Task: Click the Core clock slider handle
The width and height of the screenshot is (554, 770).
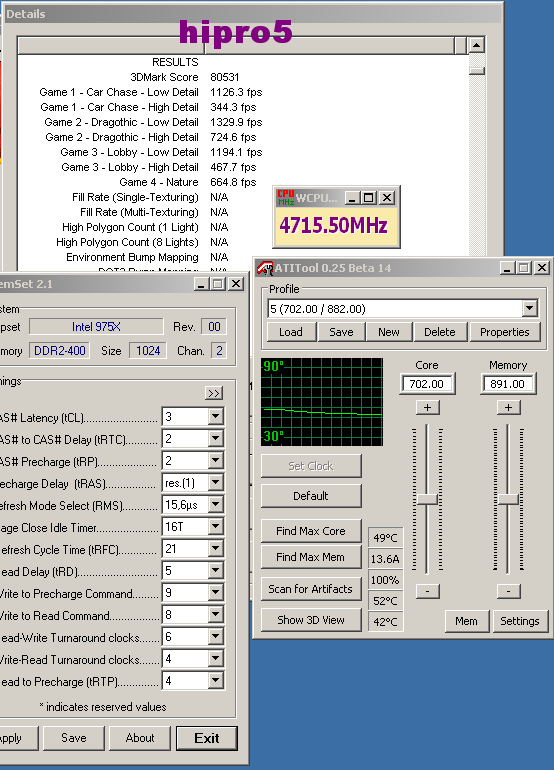Action: [427, 499]
